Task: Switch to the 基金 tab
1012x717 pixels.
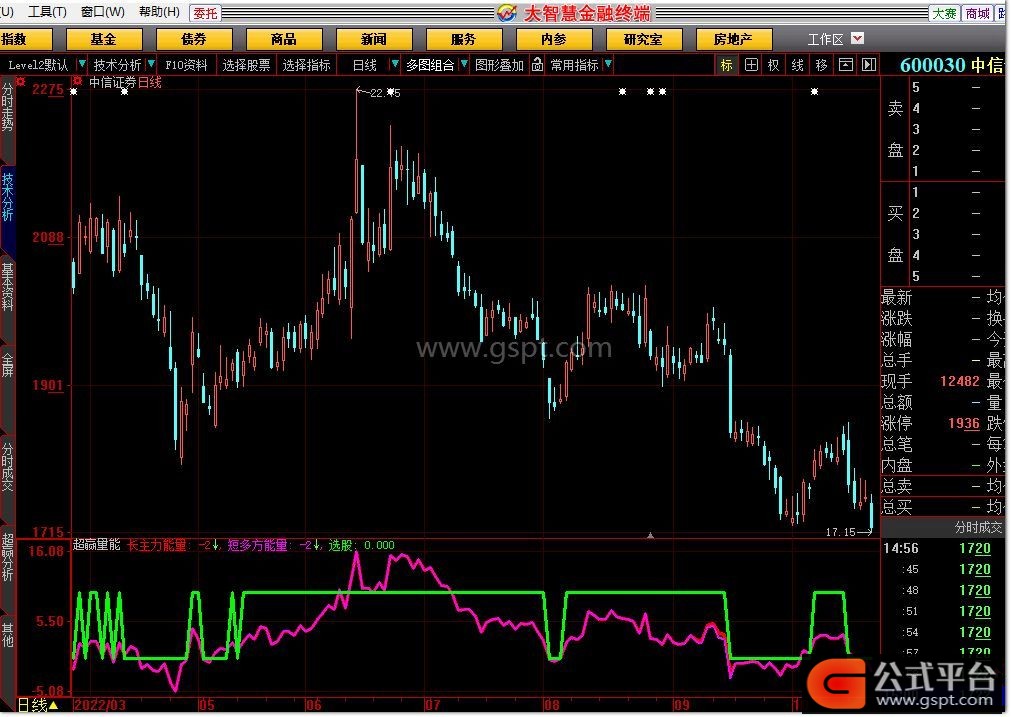Action: 104,39
